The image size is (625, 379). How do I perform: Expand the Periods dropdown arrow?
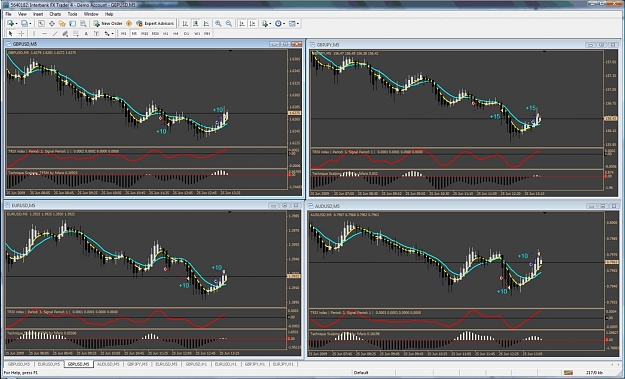point(284,24)
